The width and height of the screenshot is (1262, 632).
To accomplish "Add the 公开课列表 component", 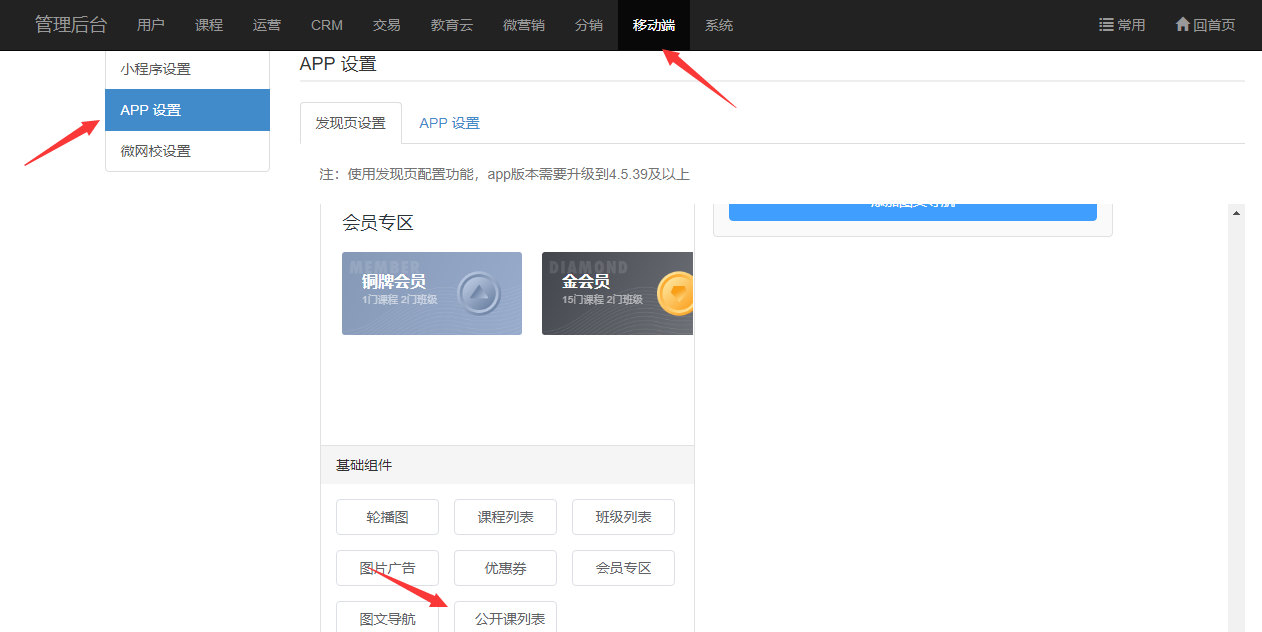I will [505, 618].
